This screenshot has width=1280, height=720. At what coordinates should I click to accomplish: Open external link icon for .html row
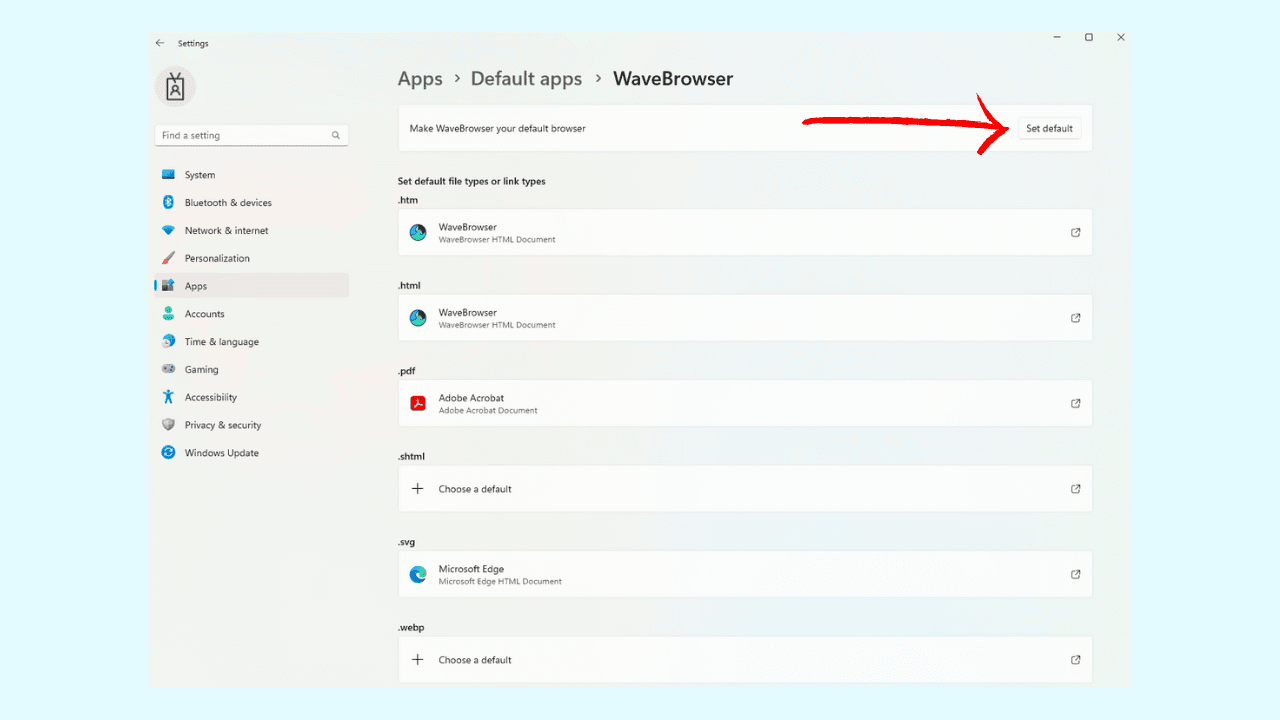pos(1076,318)
